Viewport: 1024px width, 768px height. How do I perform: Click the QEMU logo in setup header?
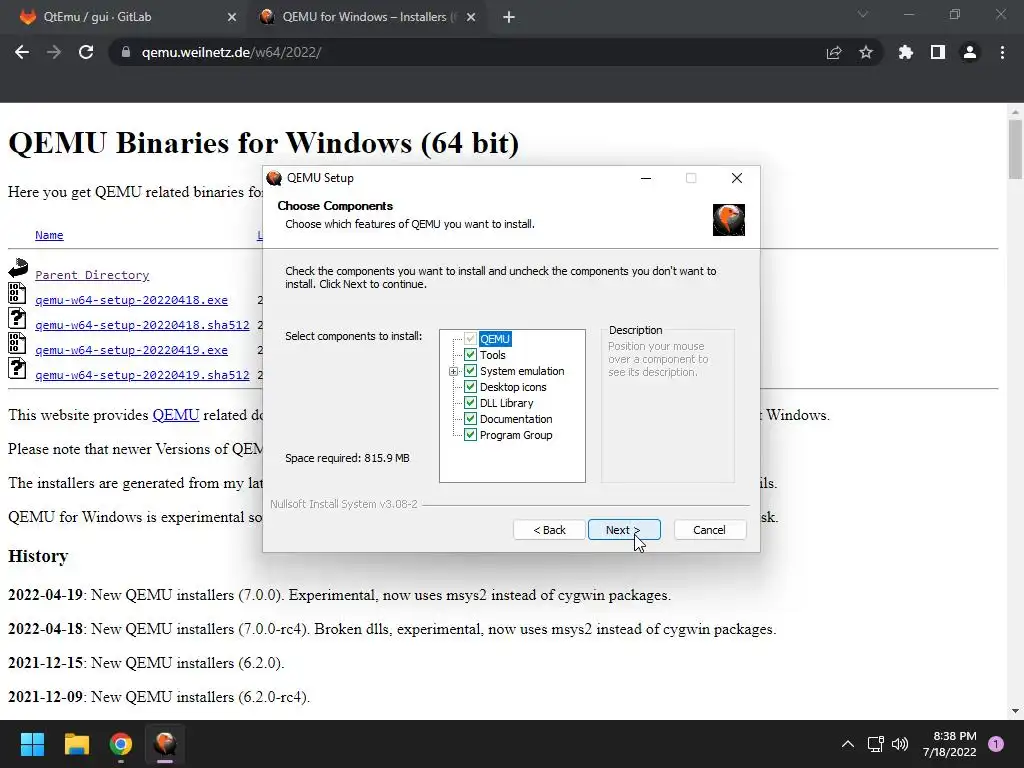pyautogui.click(x=729, y=219)
